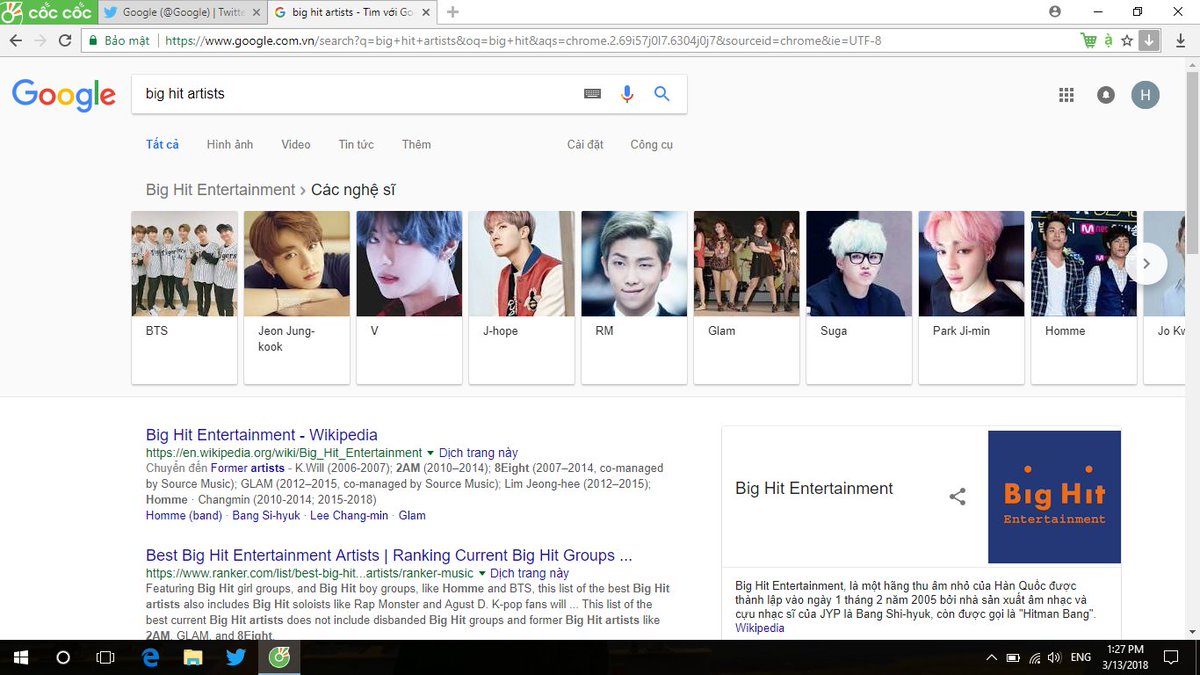Select the Jeon Jung-kook artist card

tap(297, 297)
